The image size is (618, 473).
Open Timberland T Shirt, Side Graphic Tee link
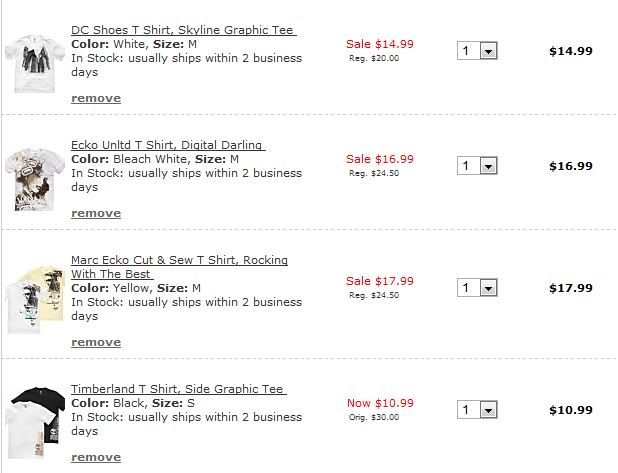179,389
